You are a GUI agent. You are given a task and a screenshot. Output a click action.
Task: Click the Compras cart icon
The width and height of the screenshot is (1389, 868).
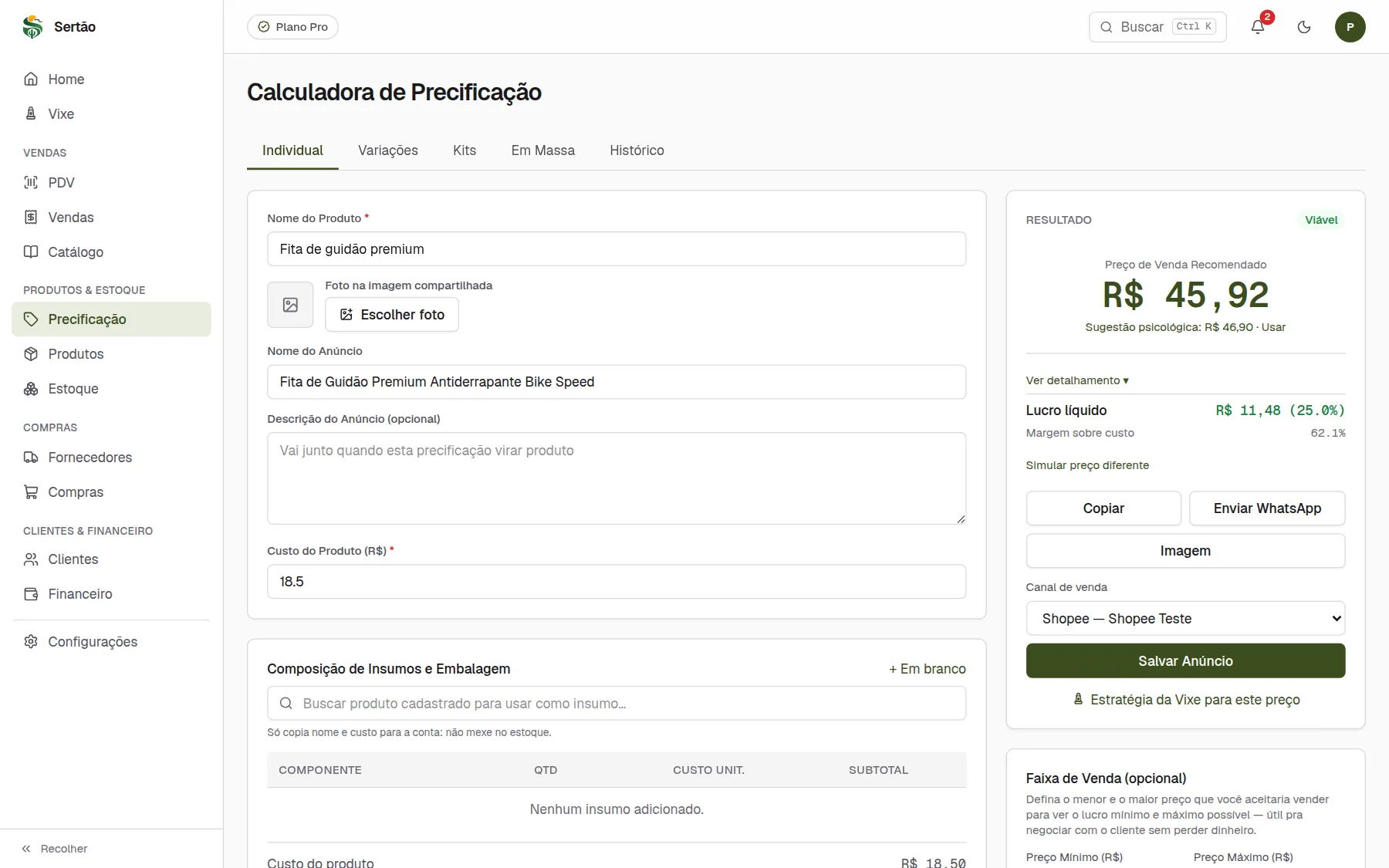point(31,491)
